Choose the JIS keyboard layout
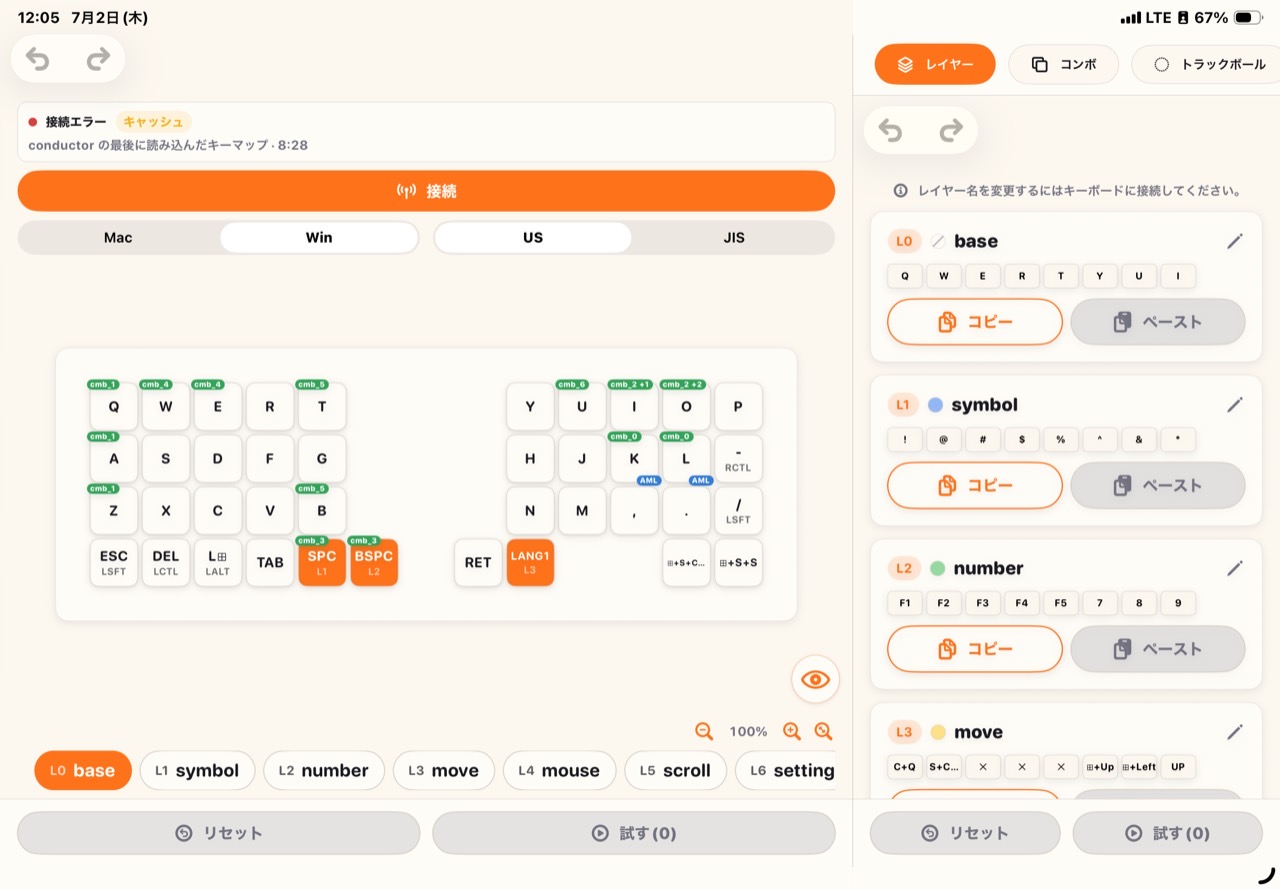1280x889 pixels. (x=734, y=238)
